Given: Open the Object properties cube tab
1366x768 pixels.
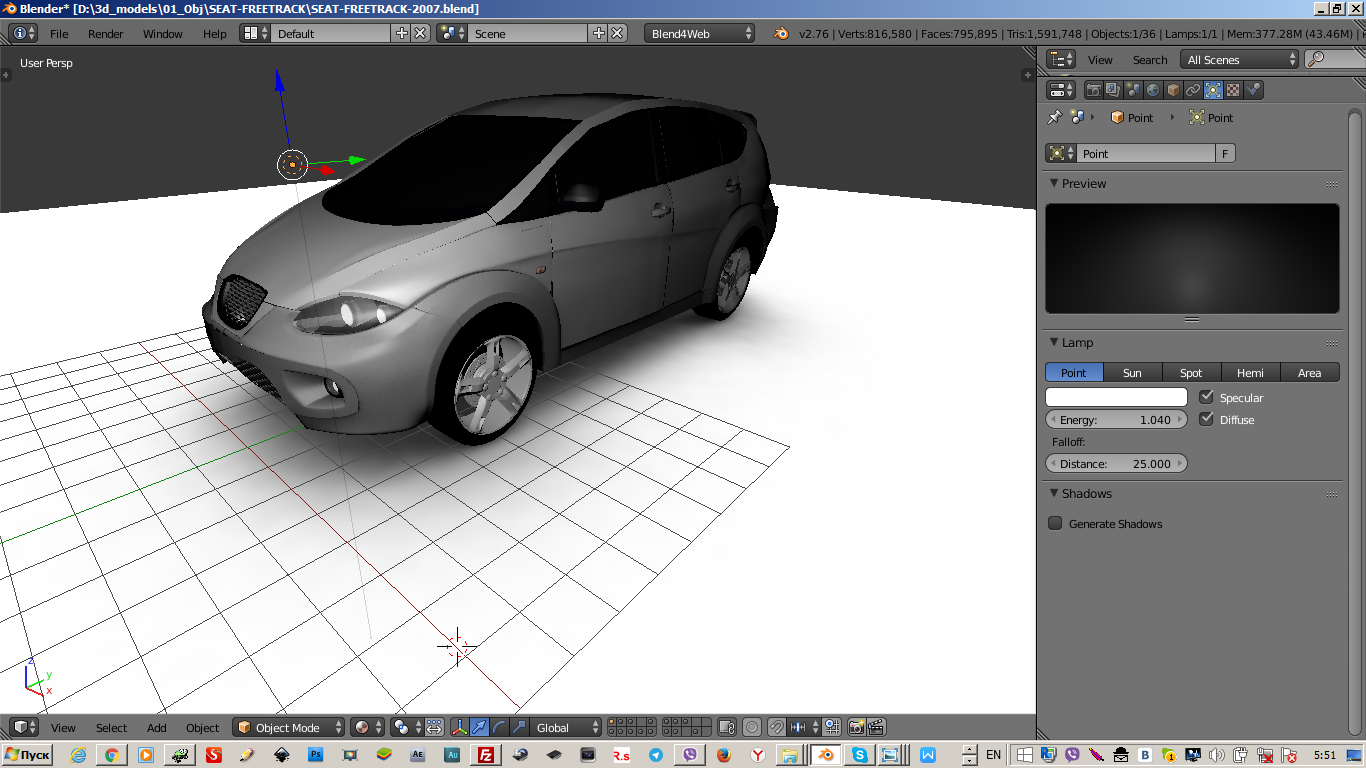Looking at the screenshot, I should coord(1173,90).
